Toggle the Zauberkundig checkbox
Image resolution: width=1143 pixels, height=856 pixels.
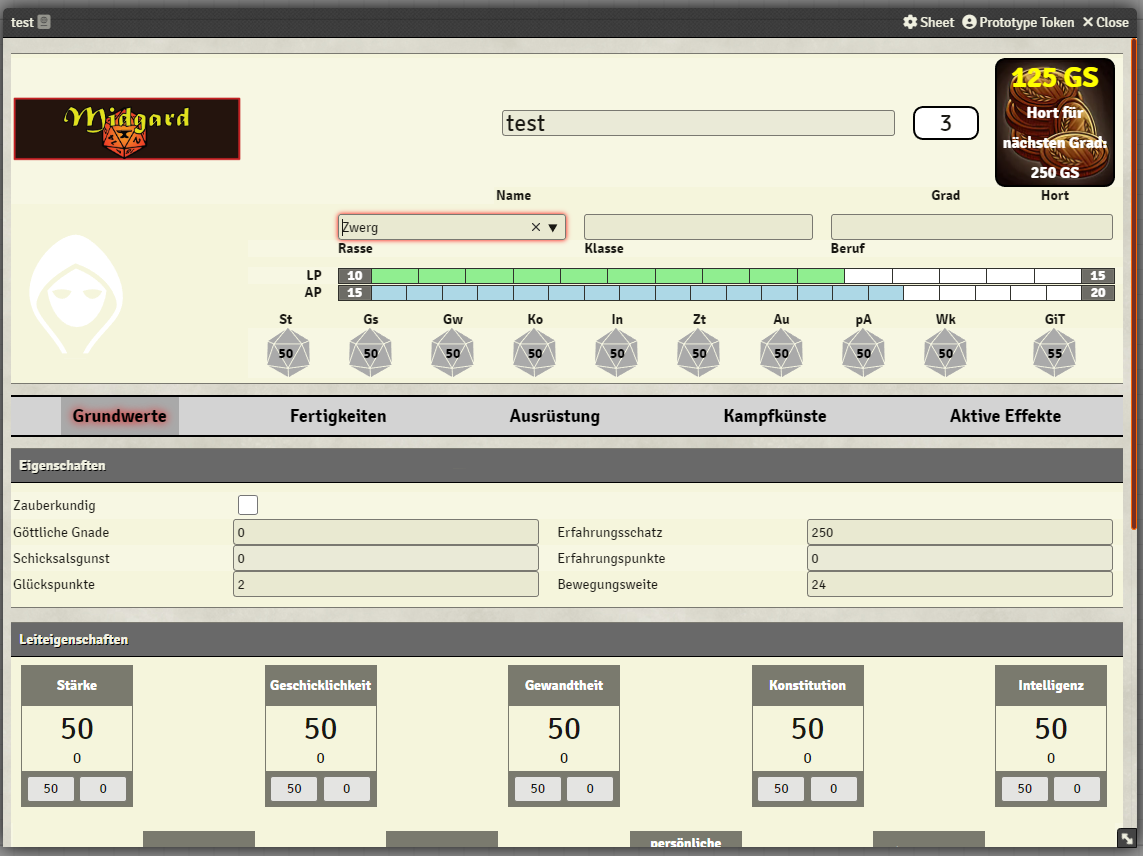(x=248, y=505)
